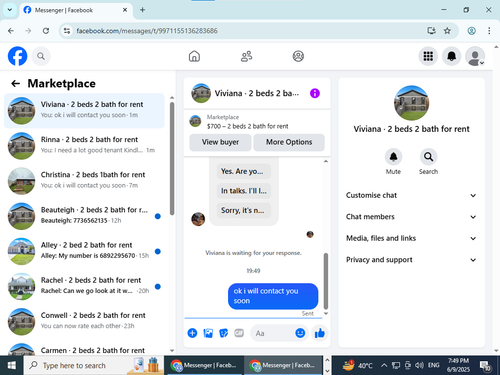The image size is (500, 375).
Task: Open Chrome profile icon
Action: pos(471,31)
